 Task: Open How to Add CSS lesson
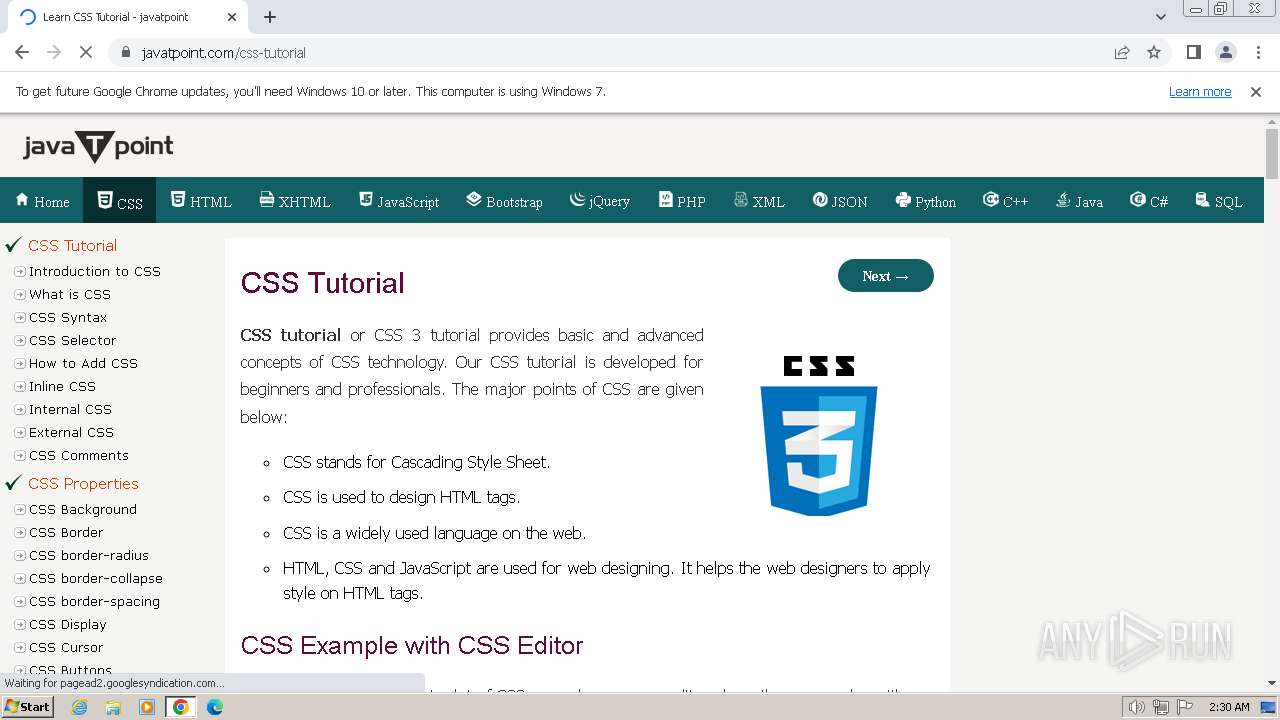click(x=83, y=363)
